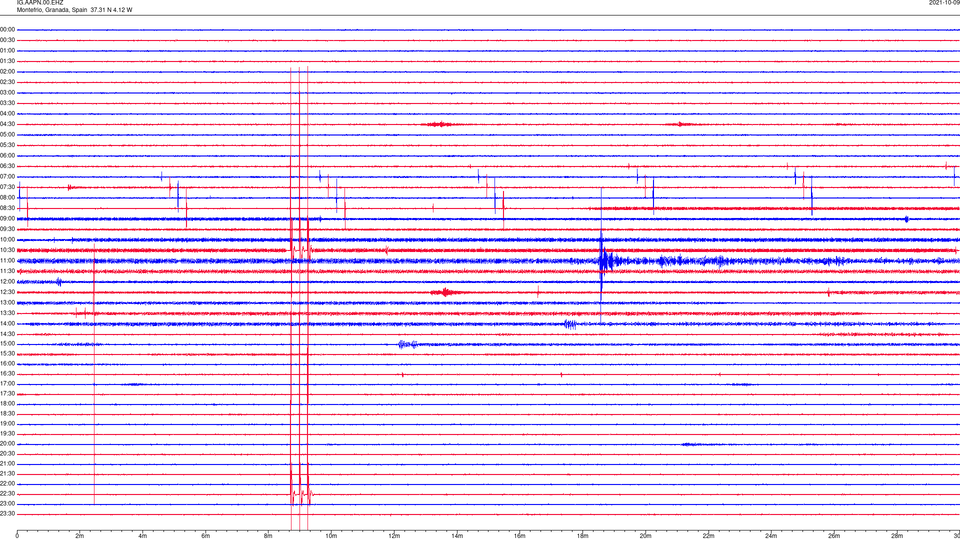Click the '07:00' time label

click(8, 176)
